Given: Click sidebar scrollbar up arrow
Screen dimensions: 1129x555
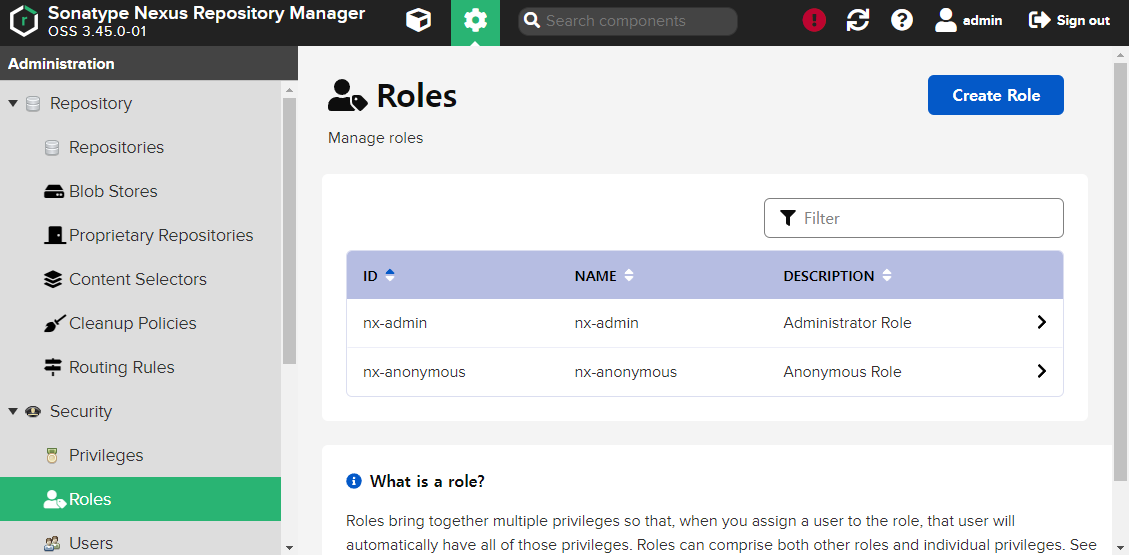Looking at the screenshot, I should (289, 90).
